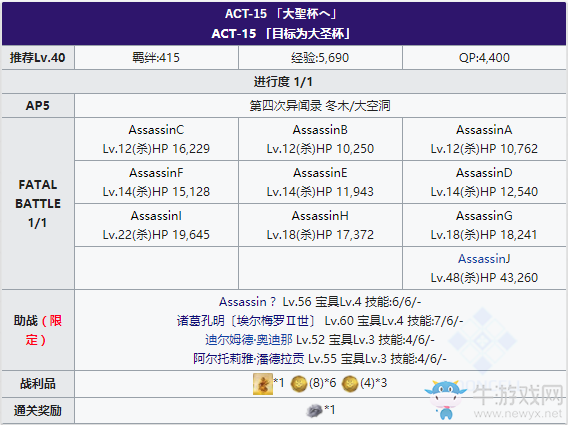
Task: Click the Lv.14(杀)HP 11,943 stat
Action: coord(320,192)
